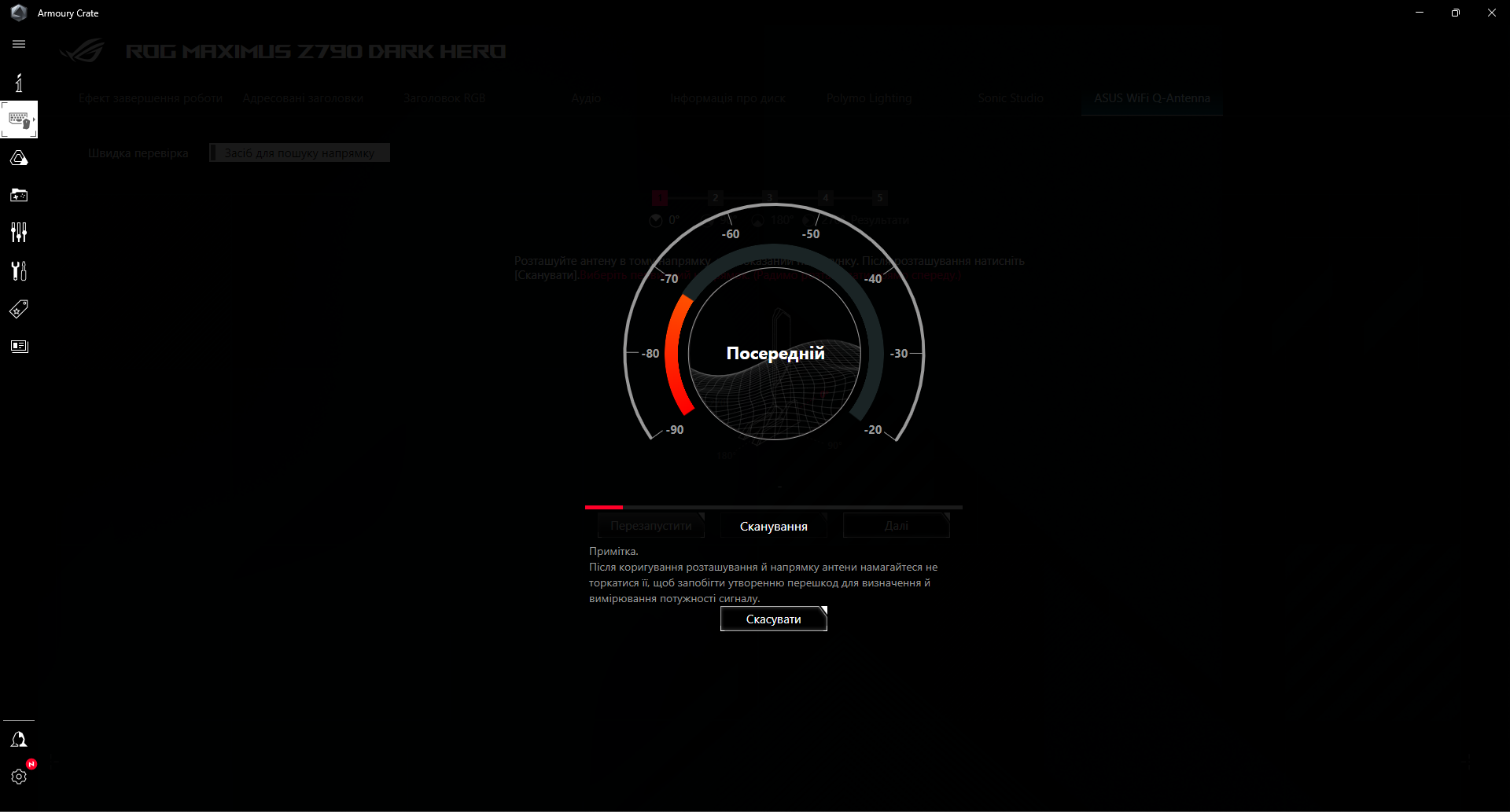Open the News feed icon
This screenshot has height=812, width=1510.
click(19, 346)
